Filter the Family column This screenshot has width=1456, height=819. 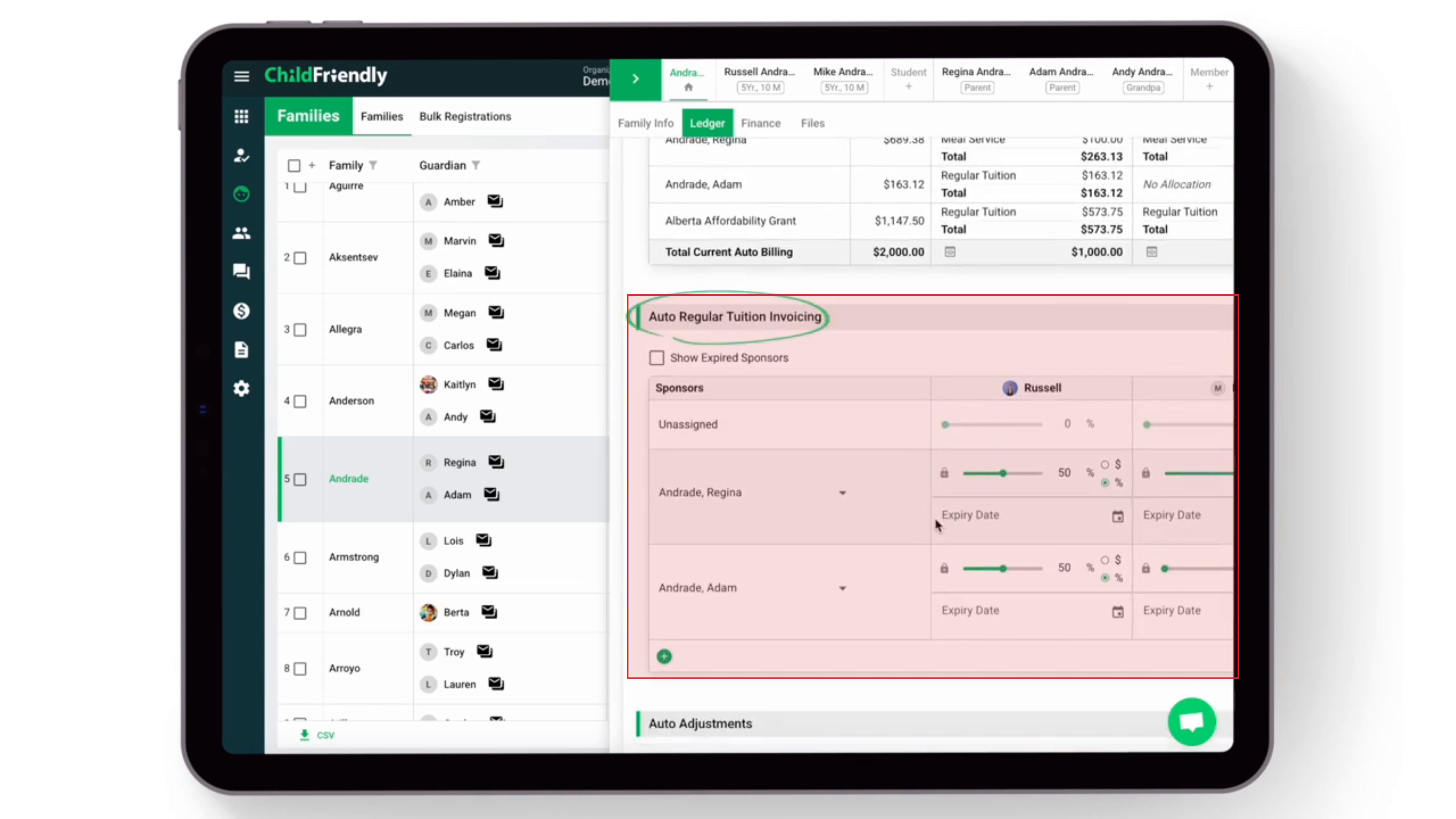pyautogui.click(x=373, y=165)
